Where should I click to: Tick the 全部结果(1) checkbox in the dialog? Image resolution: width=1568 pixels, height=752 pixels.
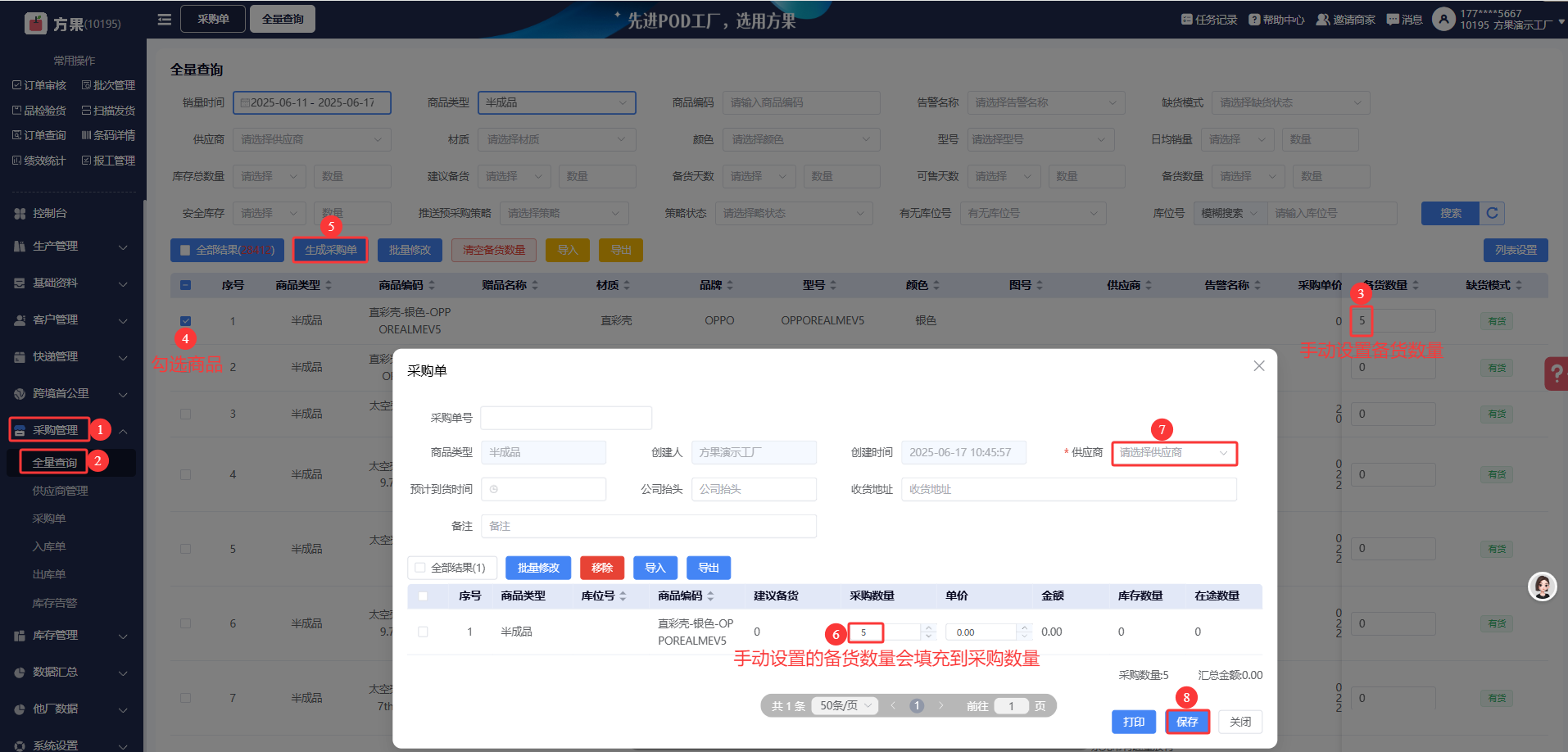tap(420, 568)
